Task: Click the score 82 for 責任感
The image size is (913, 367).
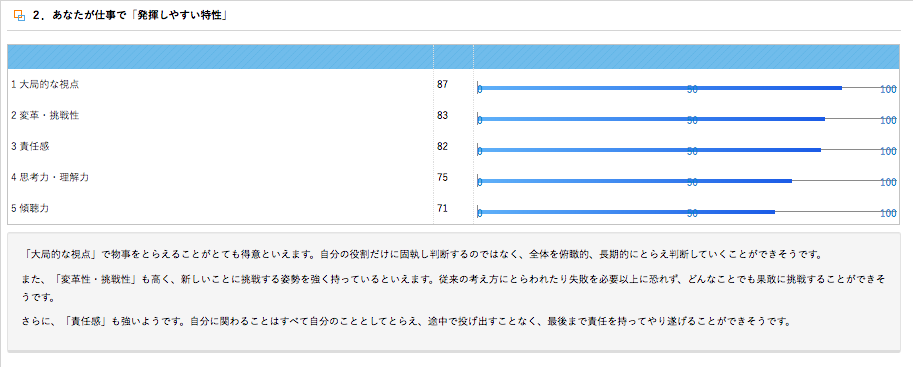Action: tap(443, 146)
